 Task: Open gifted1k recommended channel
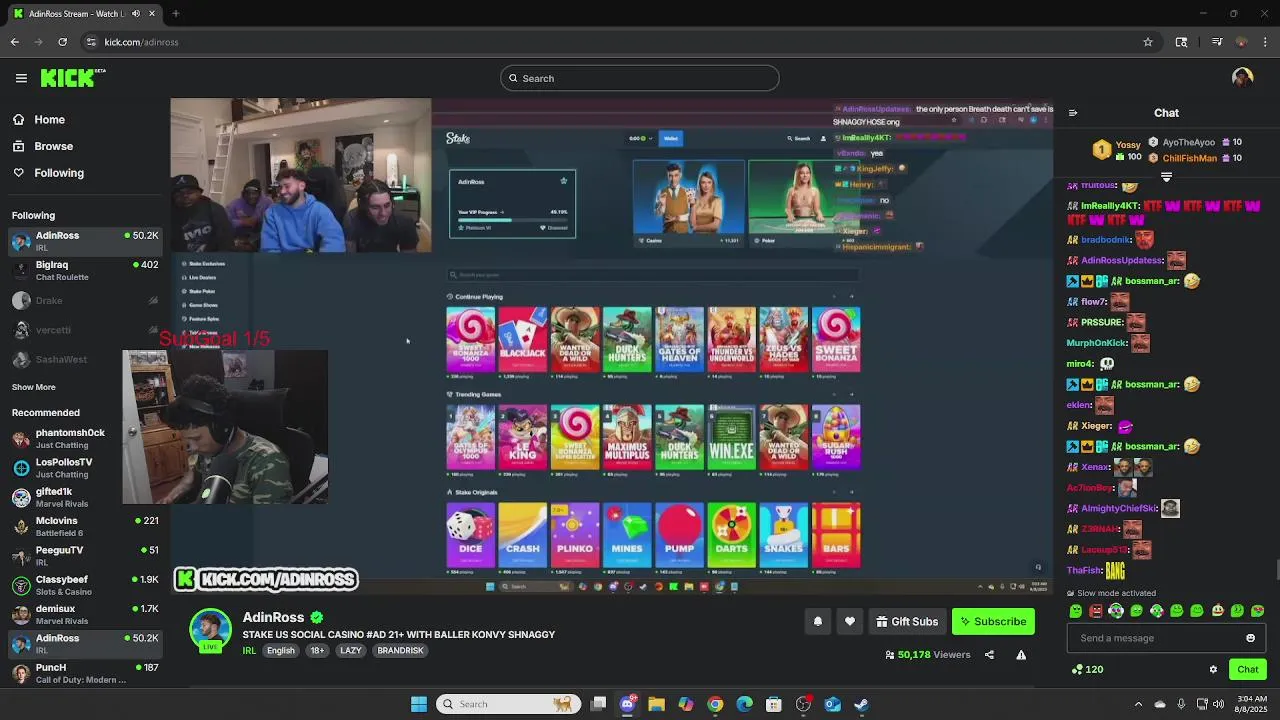tap(84, 497)
